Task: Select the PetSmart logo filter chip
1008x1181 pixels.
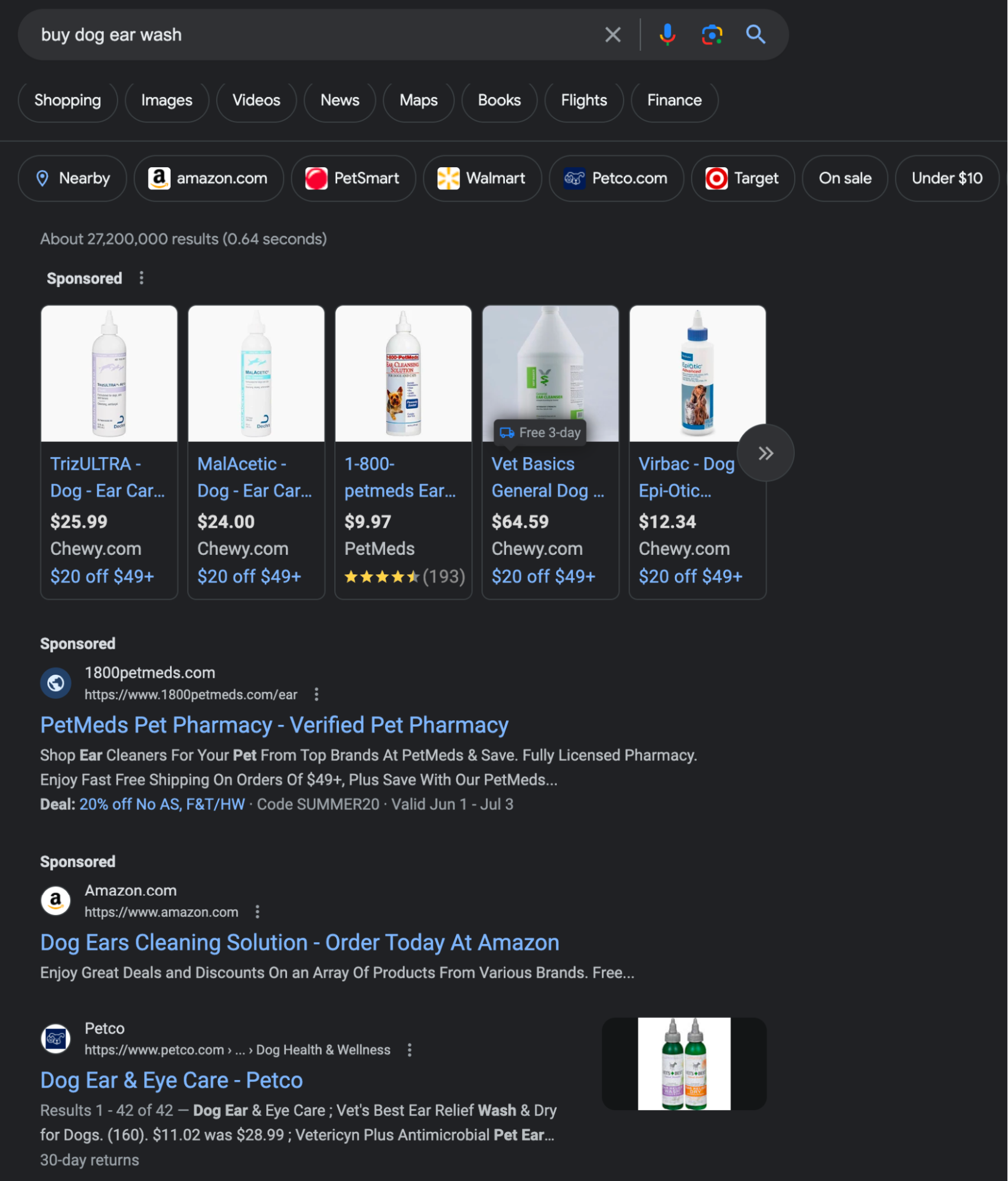Action: (317, 178)
